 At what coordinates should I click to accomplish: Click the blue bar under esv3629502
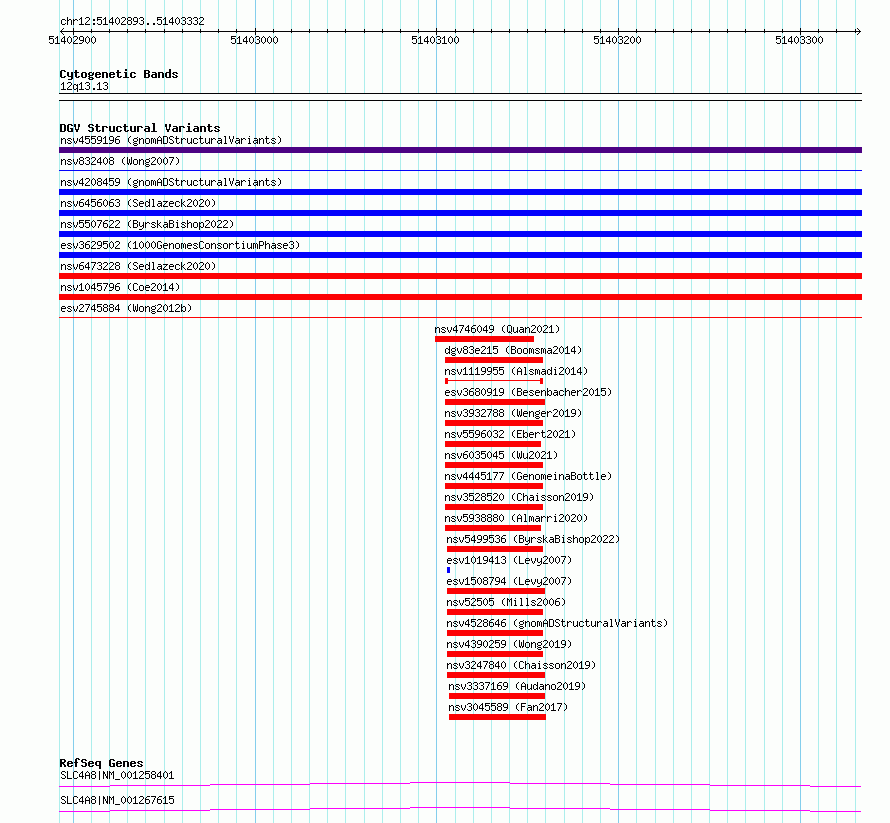click(x=460, y=255)
